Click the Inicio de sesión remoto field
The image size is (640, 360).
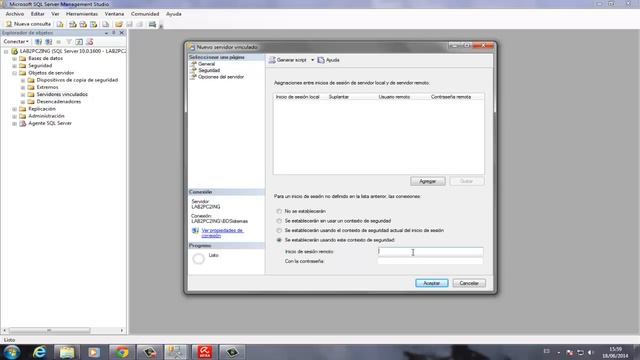430,252
